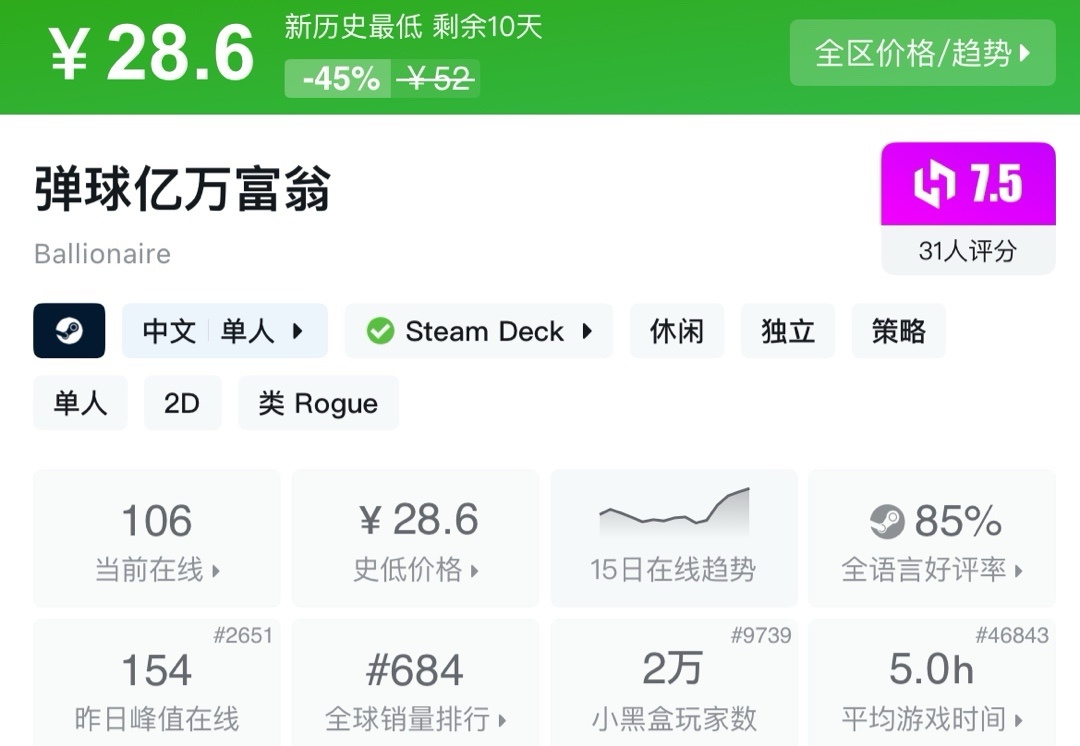Select the 独立 tag
Viewport: 1080px width, 746px height.
(788, 331)
